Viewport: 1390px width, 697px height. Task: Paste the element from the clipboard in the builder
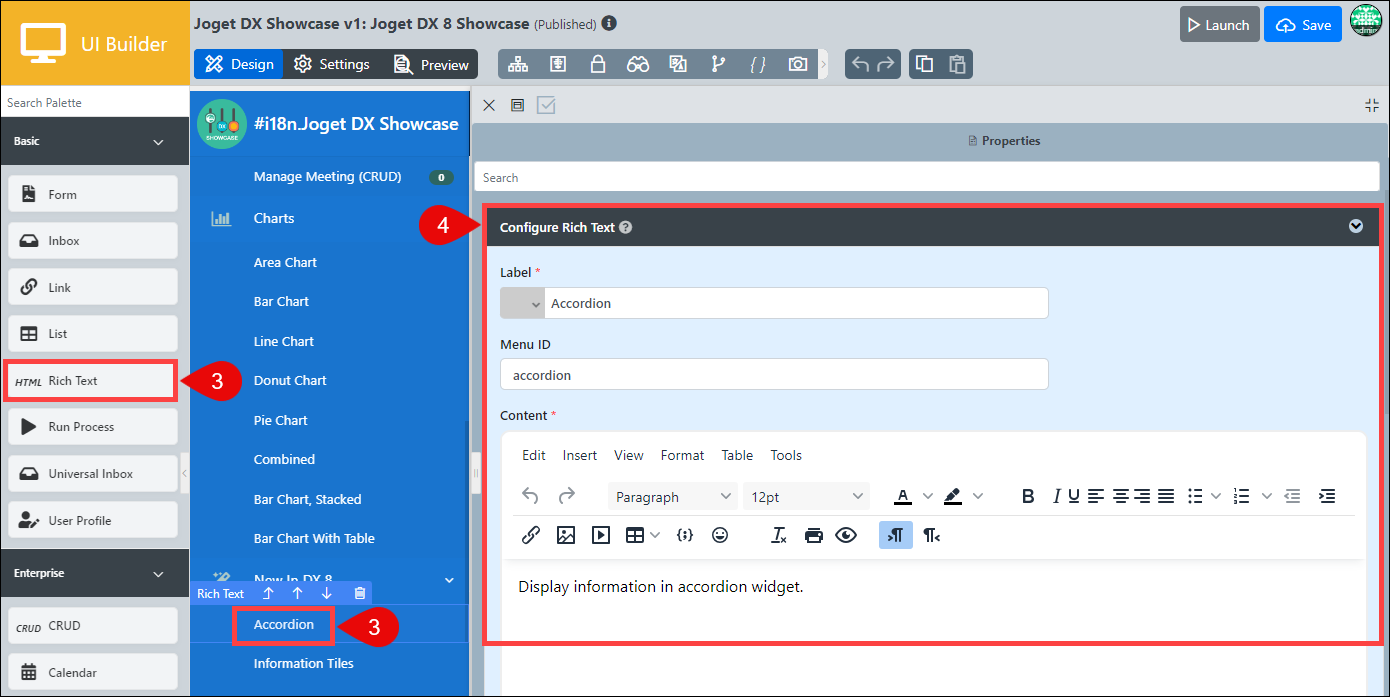tap(957, 64)
